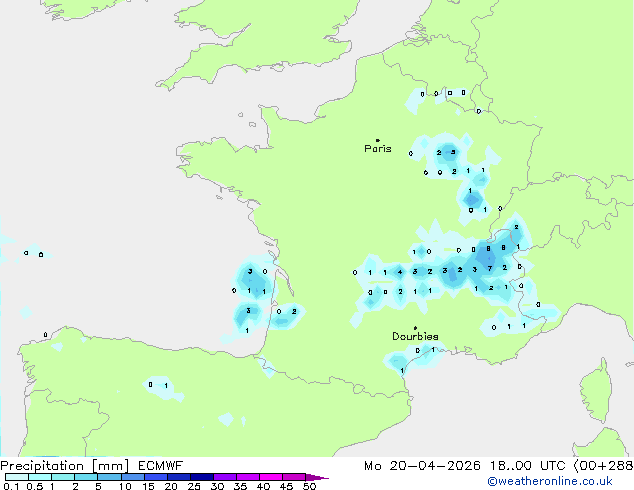Click the '4' precipitation value on the map
This screenshot has height=490, width=634.
(400, 272)
